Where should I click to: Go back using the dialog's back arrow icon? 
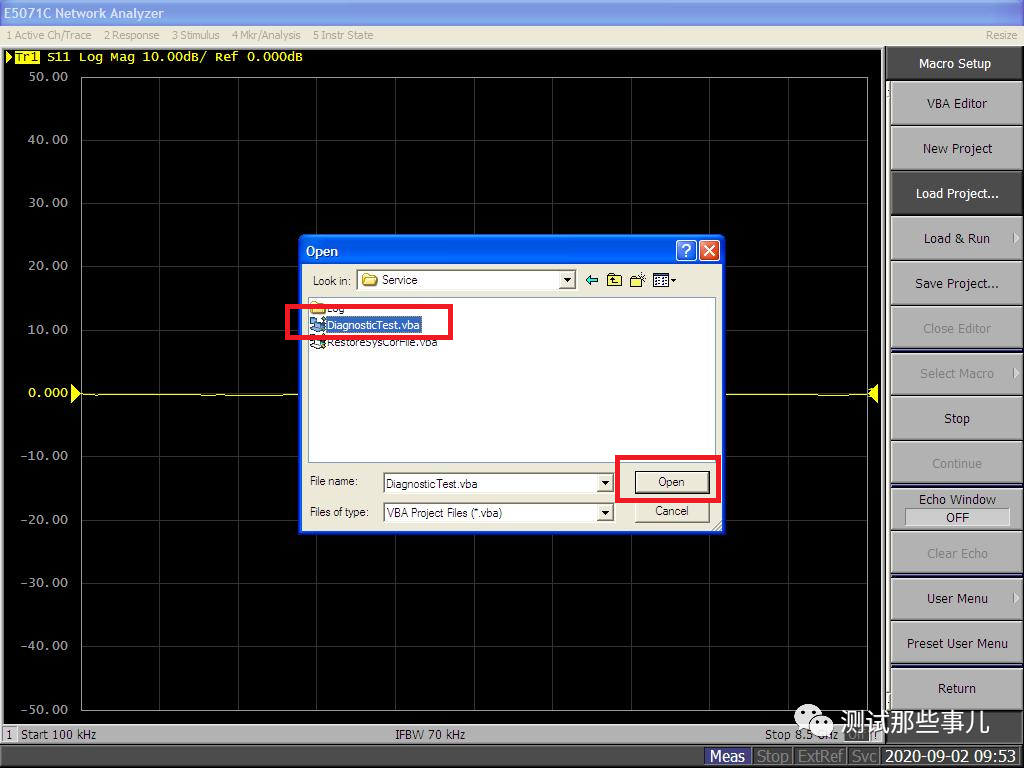592,280
